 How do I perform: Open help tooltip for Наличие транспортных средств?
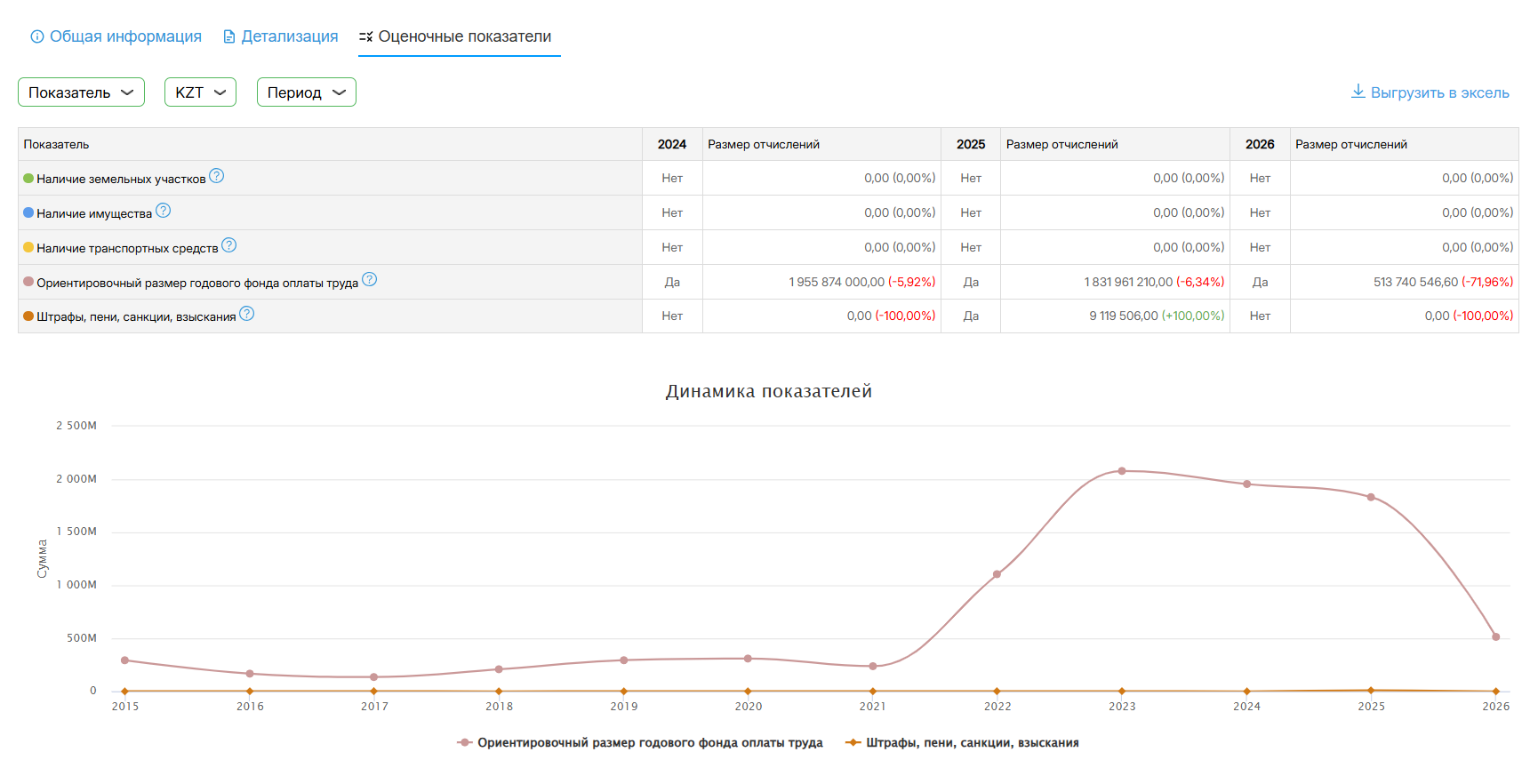[x=228, y=245]
